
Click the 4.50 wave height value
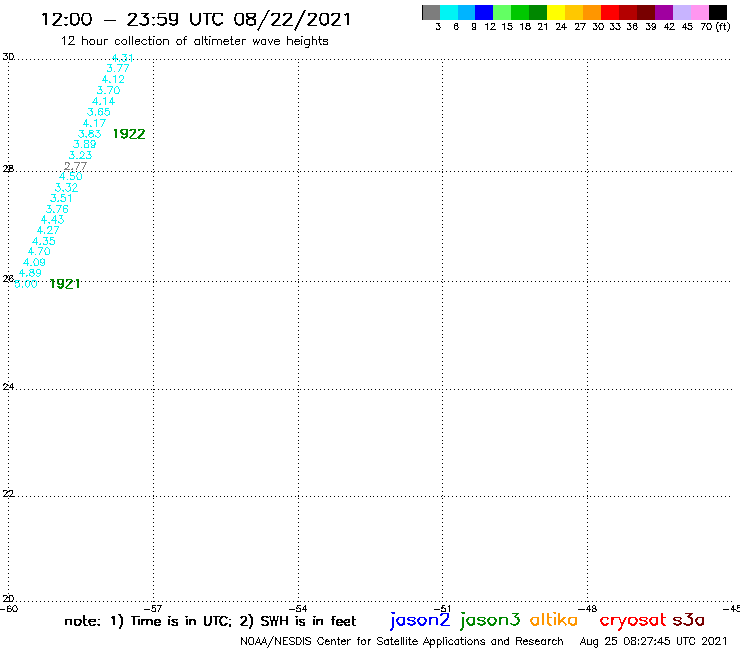(x=71, y=177)
